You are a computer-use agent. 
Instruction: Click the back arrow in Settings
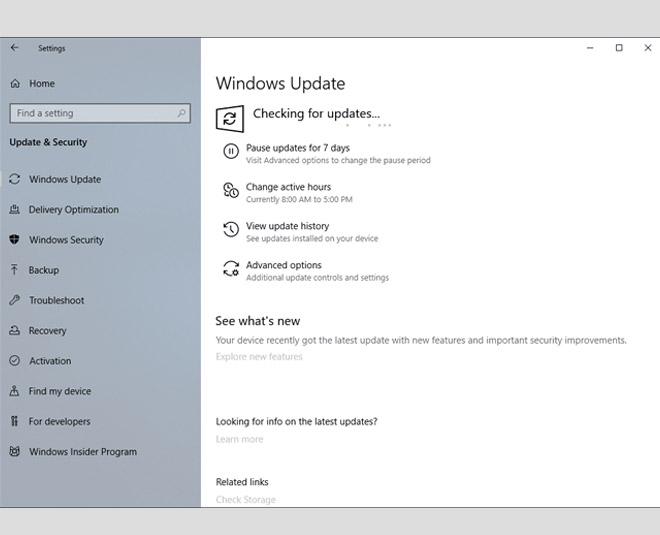(x=14, y=48)
